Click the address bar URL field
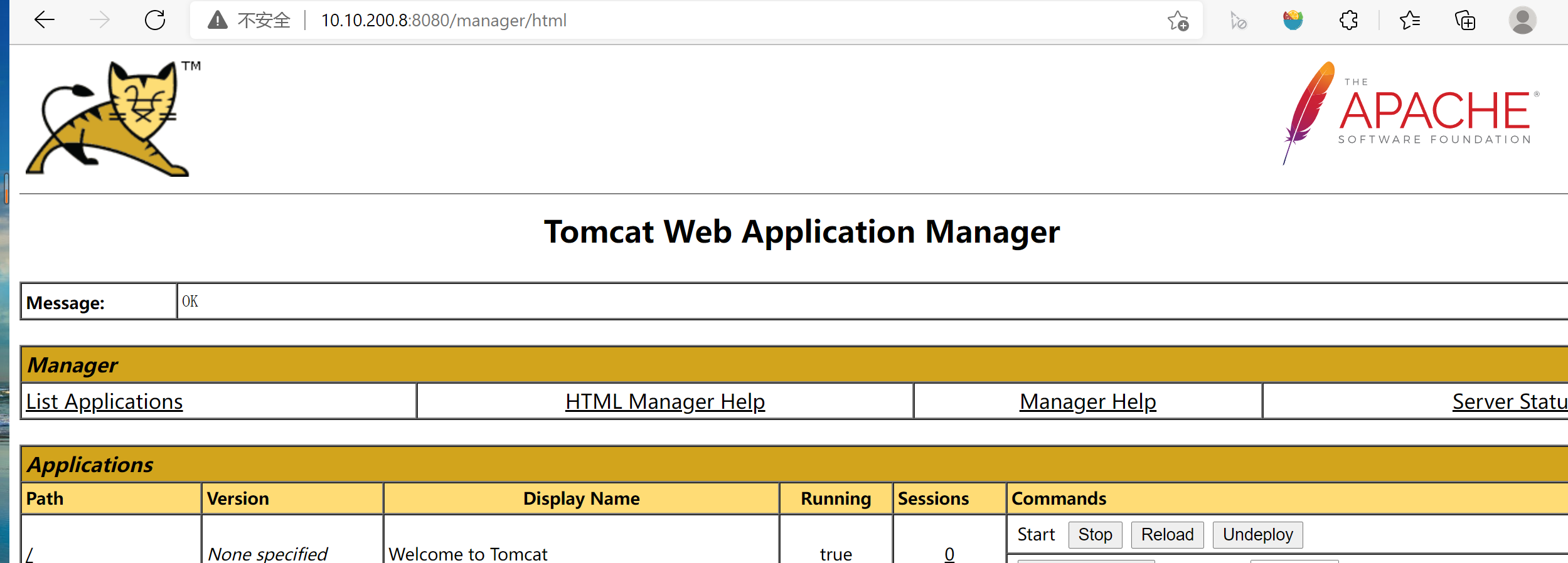Screen dimensions: 1568x563 click(x=696, y=20)
